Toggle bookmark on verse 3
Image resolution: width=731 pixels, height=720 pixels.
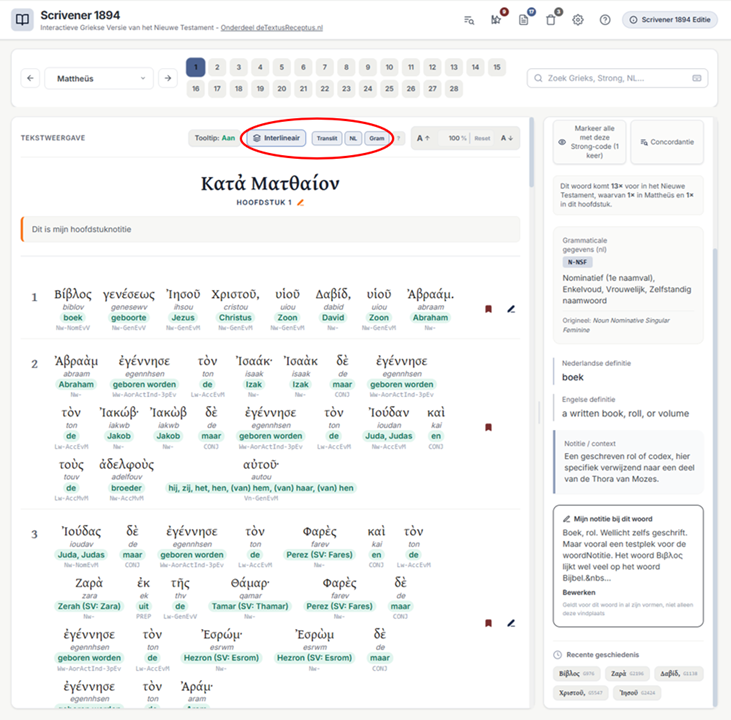[489, 623]
